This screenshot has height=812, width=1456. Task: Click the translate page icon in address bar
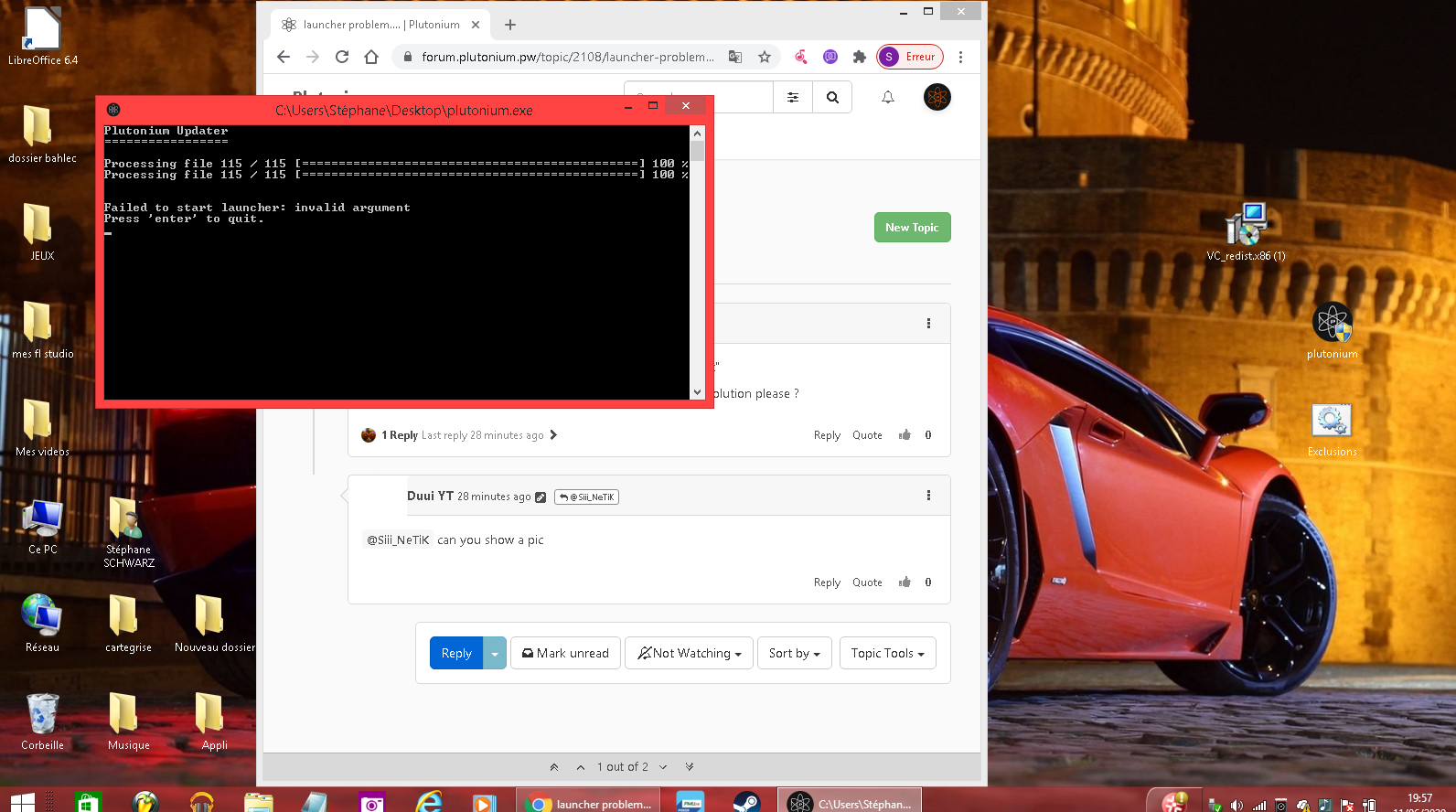pos(735,57)
